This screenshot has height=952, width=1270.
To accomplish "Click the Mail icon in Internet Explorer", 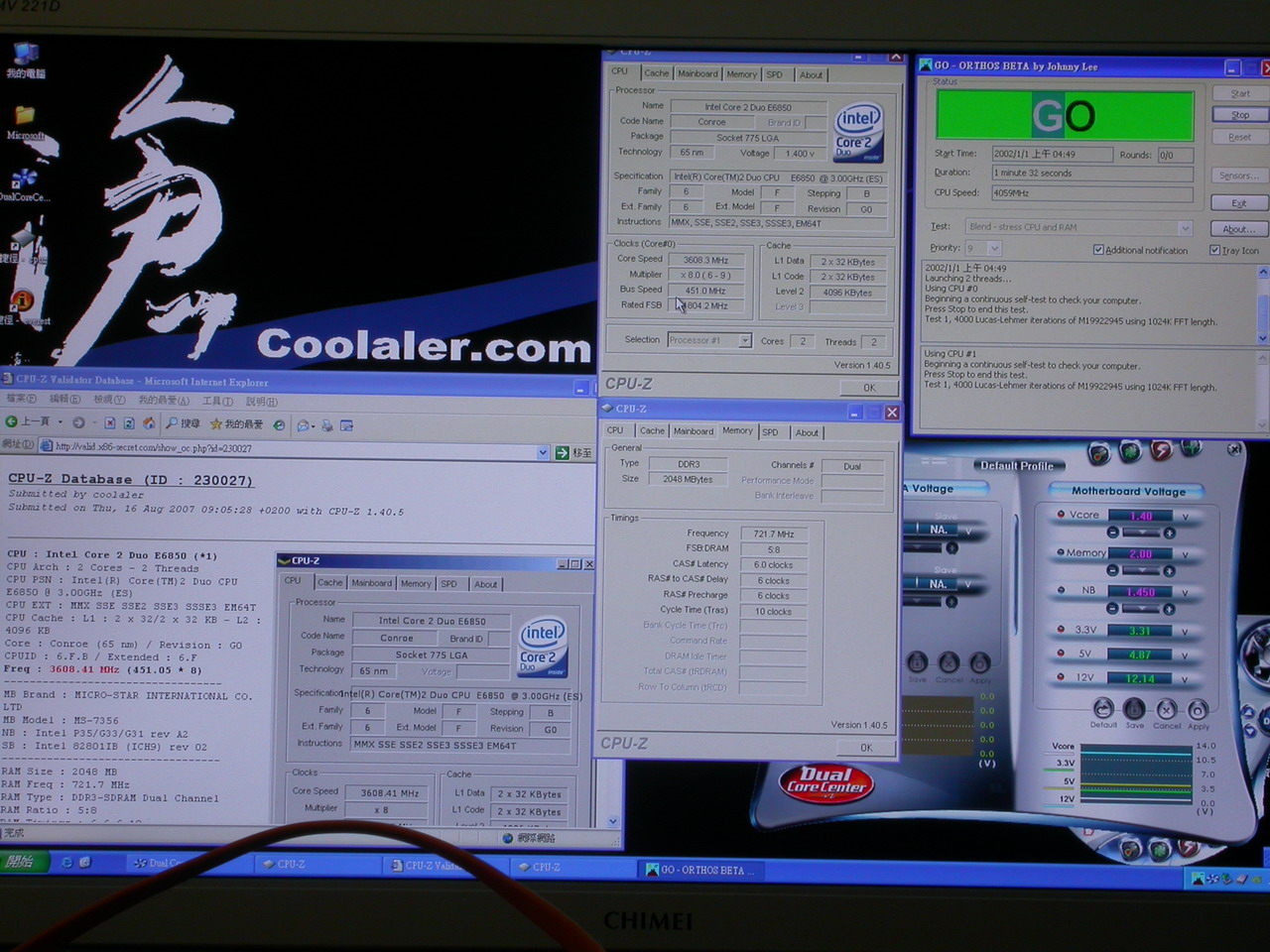I will (x=304, y=424).
